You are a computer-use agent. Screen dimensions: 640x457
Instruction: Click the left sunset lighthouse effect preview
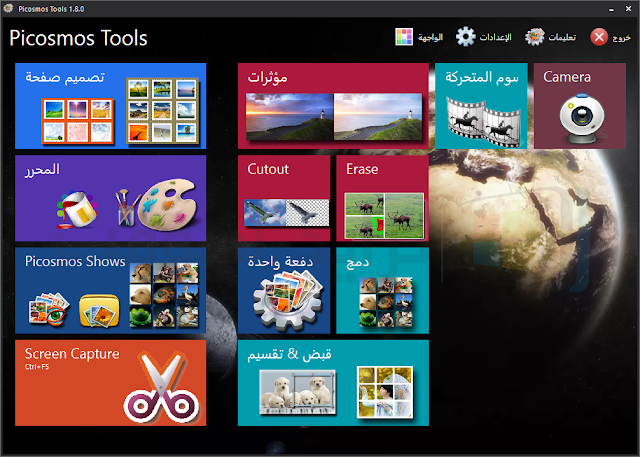289,117
